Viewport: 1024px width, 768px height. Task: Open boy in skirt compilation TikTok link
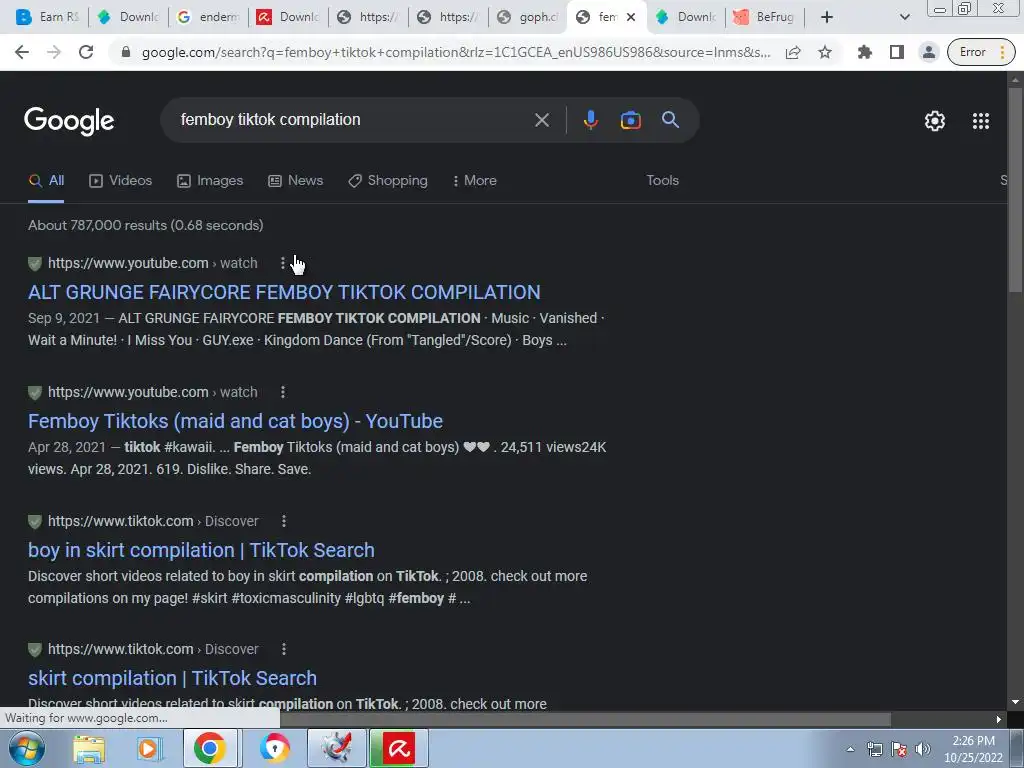(x=201, y=550)
